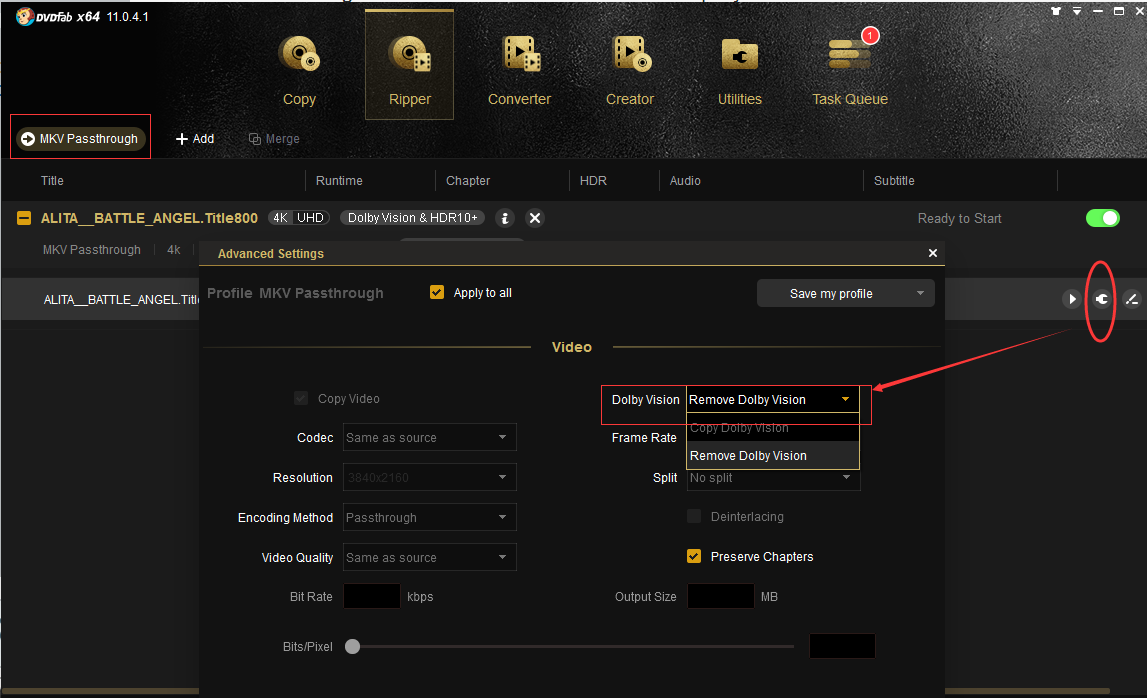Open the Copy module
Screen dimensions: 1147x698
point(299,70)
